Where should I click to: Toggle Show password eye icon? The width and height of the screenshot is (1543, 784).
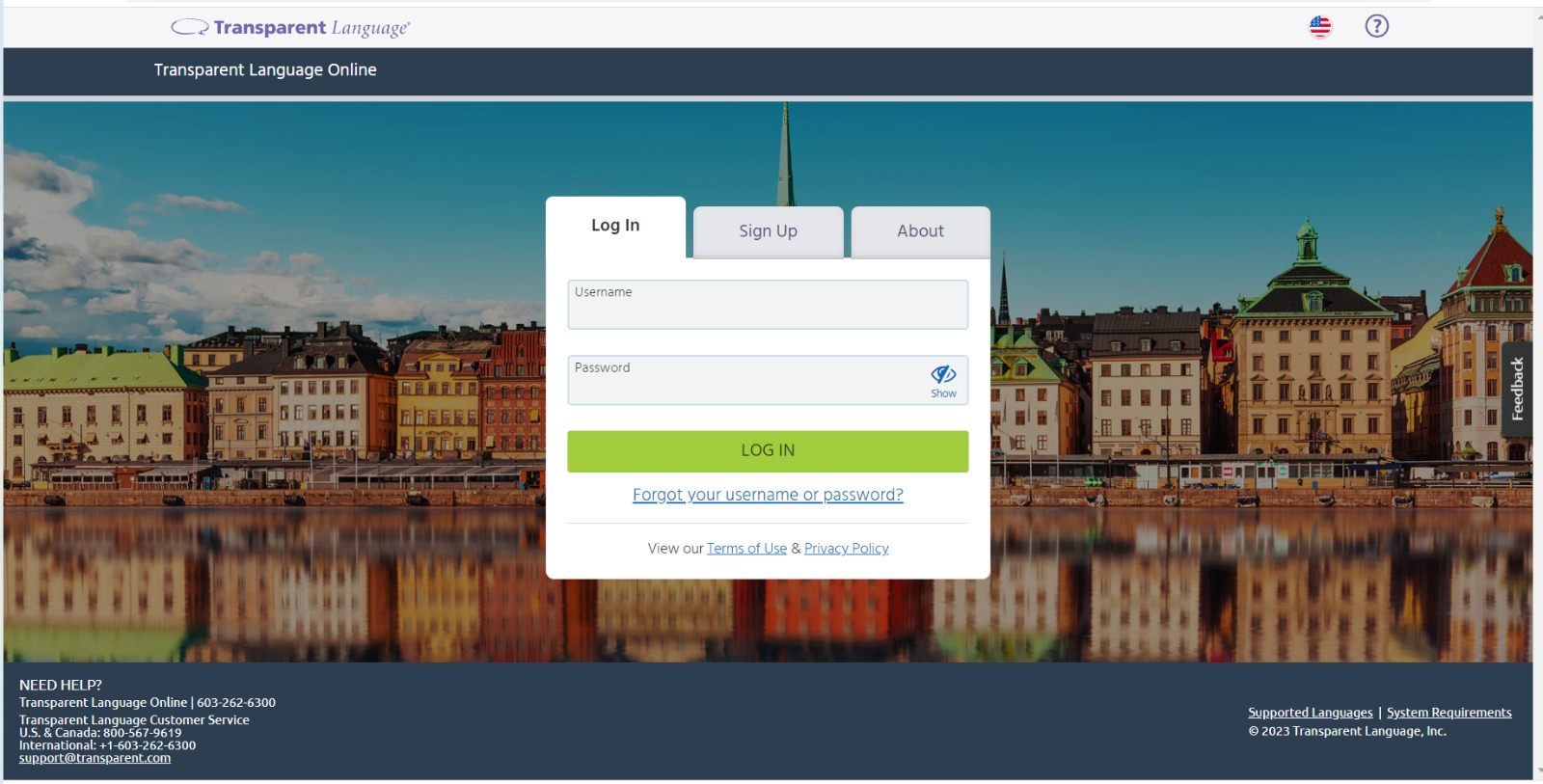(943, 381)
